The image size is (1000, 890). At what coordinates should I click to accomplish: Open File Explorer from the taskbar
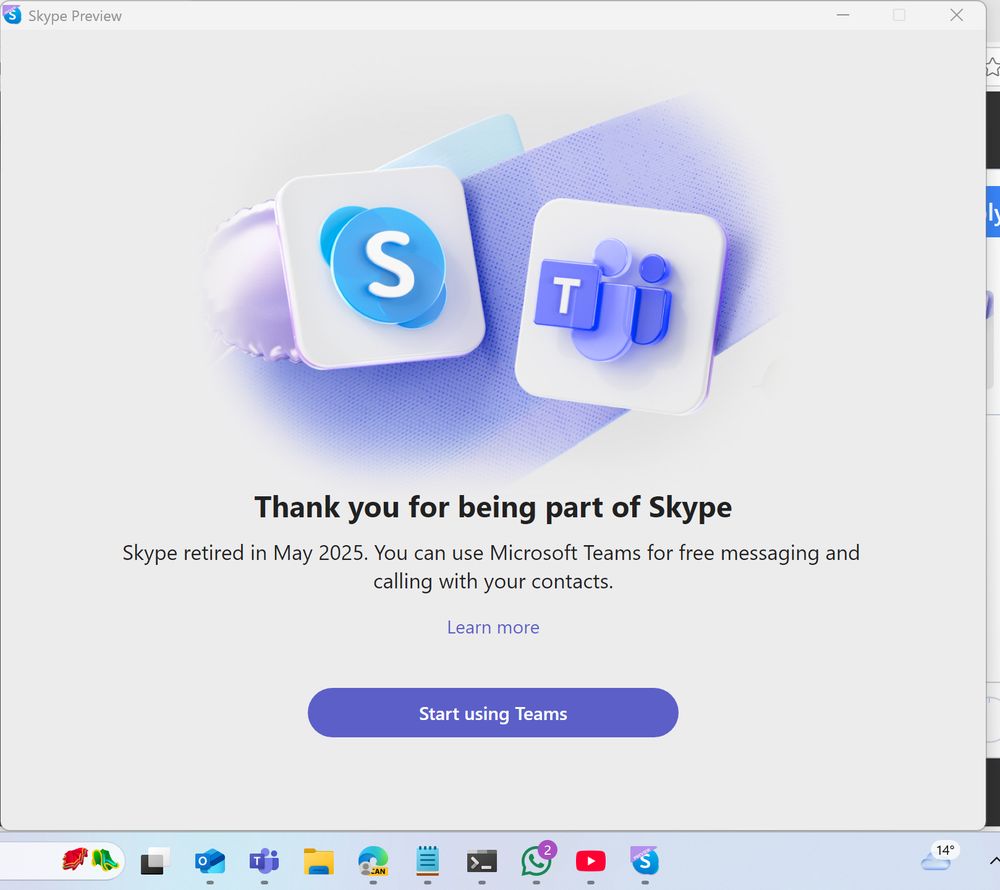(319, 861)
